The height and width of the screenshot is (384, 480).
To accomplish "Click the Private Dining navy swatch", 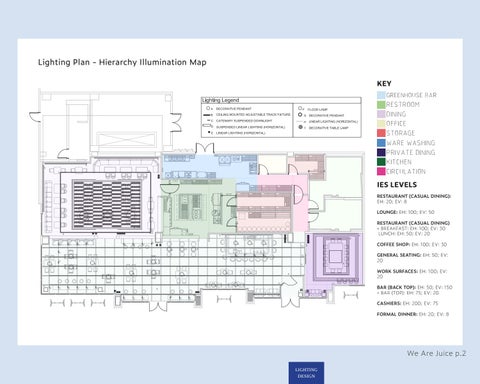I will pyautogui.click(x=381, y=152).
